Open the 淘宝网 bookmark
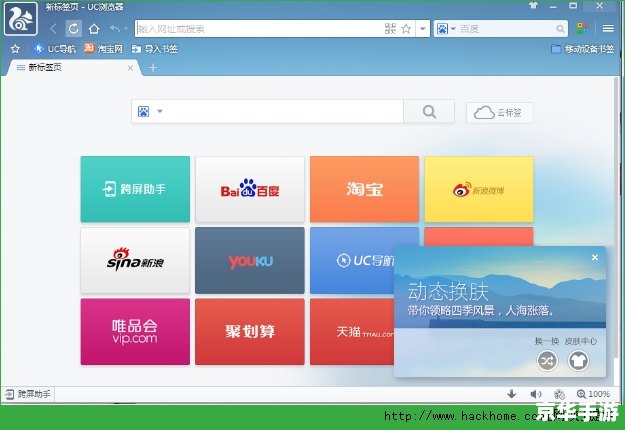 tap(103, 49)
